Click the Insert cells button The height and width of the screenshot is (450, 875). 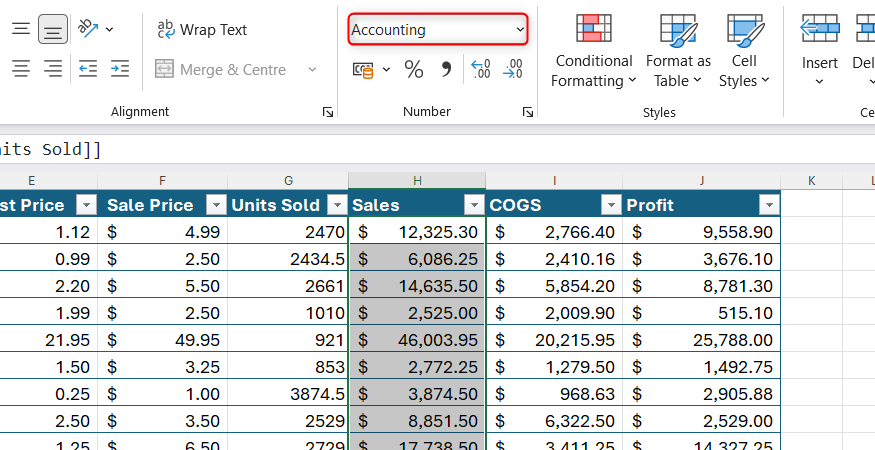click(820, 50)
